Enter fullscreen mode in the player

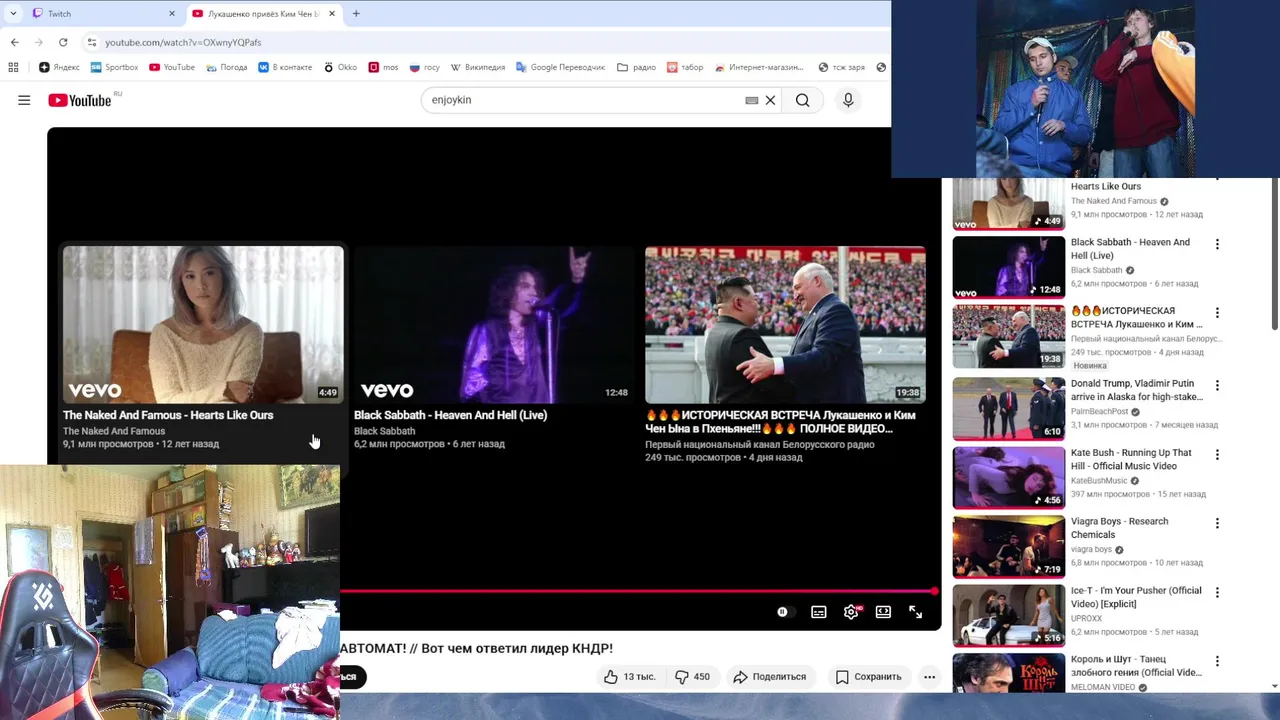[915, 612]
